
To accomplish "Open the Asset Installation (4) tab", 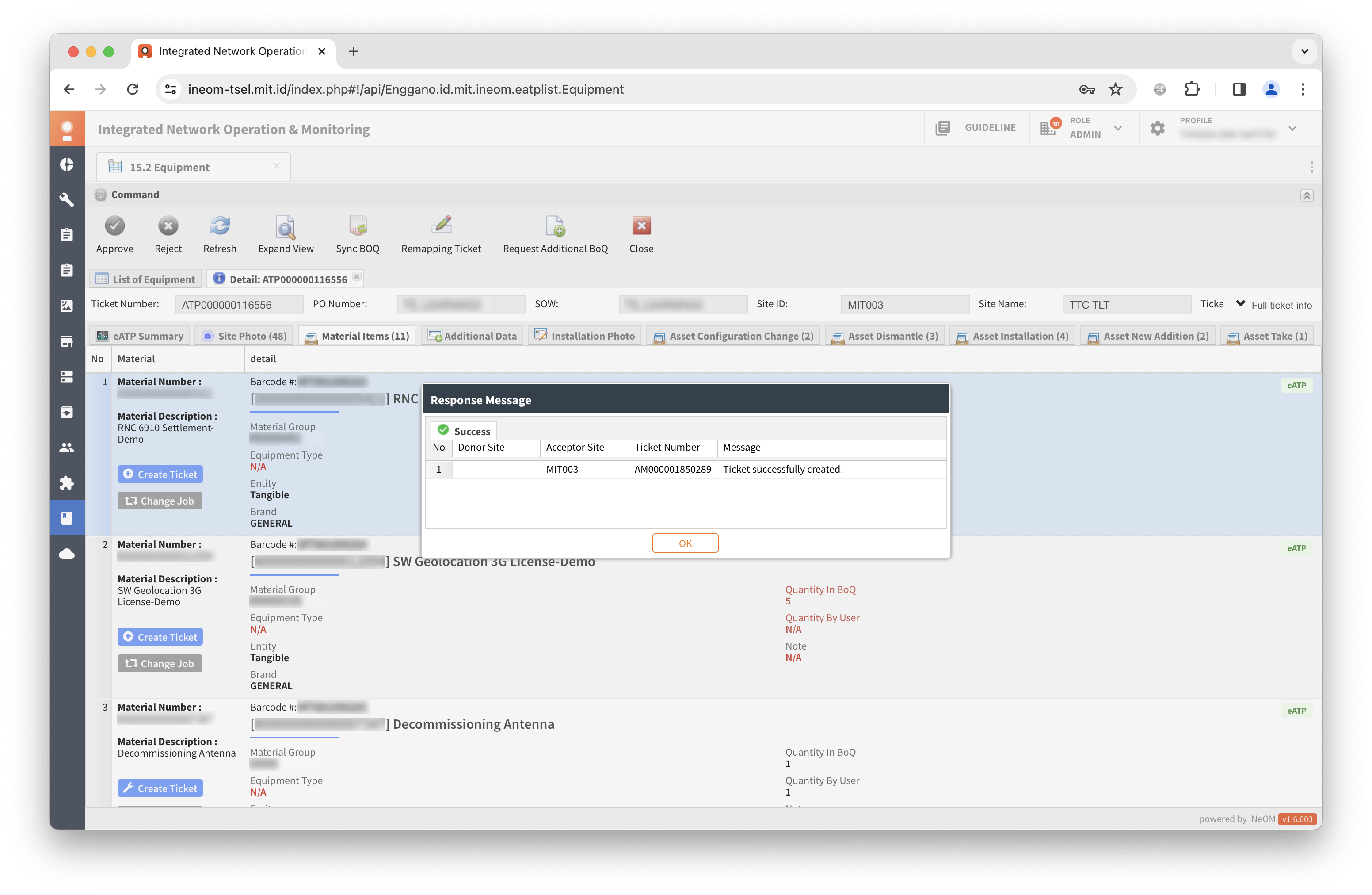I will click(1012, 336).
